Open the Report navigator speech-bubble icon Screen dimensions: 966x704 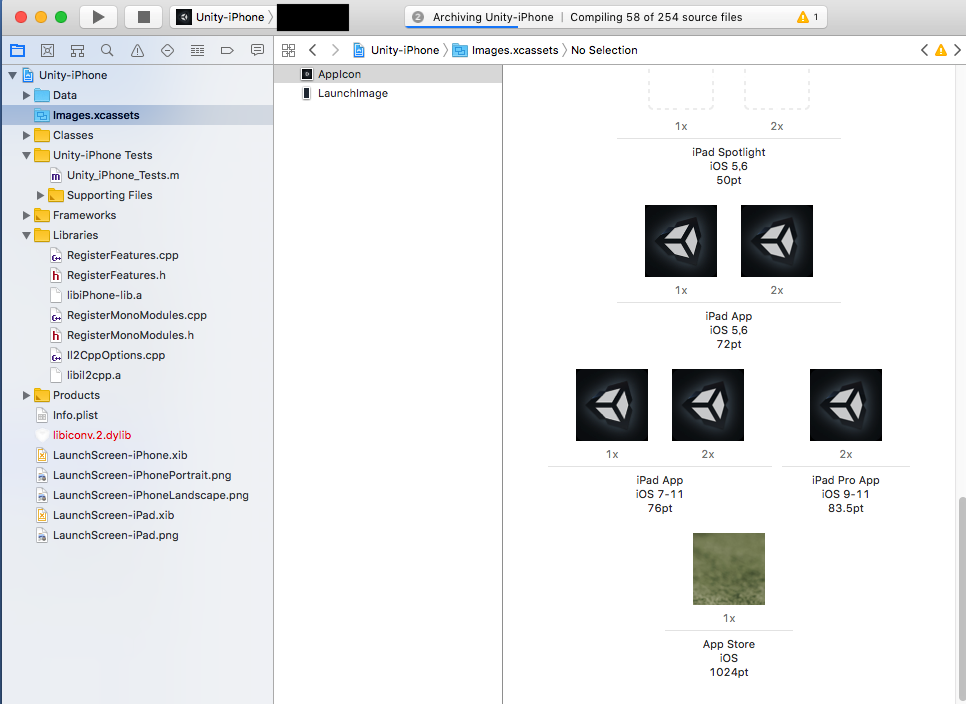[258, 51]
